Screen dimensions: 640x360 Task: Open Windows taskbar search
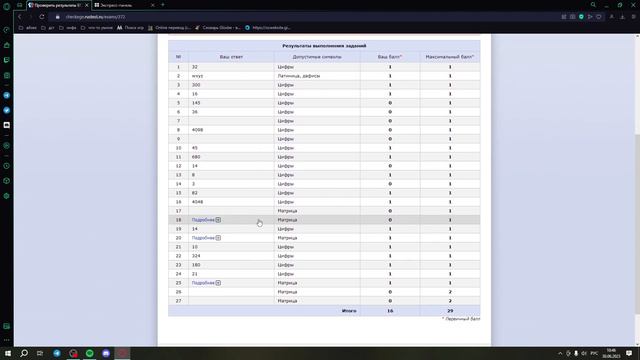(x=24, y=353)
